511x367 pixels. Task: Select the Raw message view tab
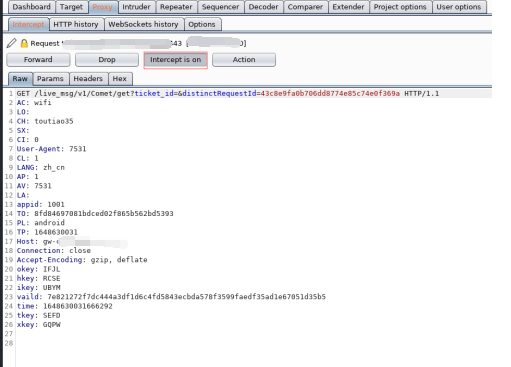pyautogui.click(x=20, y=79)
